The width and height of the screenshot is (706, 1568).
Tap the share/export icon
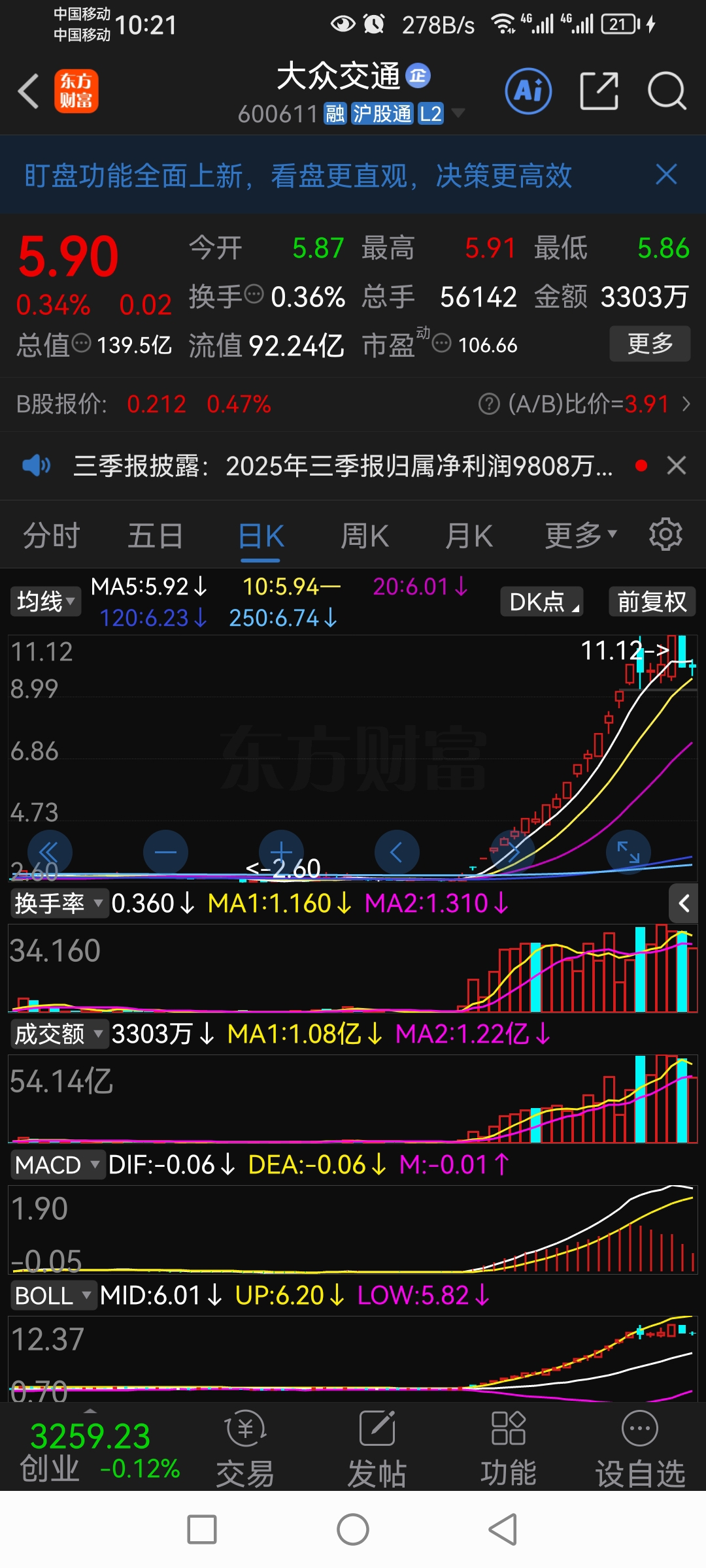click(x=599, y=91)
